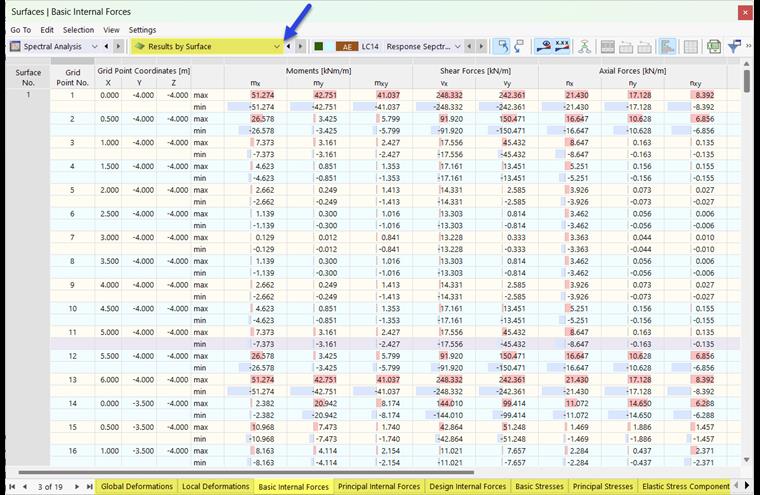This screenshot has height=495, width=760.
Task: Click next arrow next to Results by Surface
Action: pos(301,47)
